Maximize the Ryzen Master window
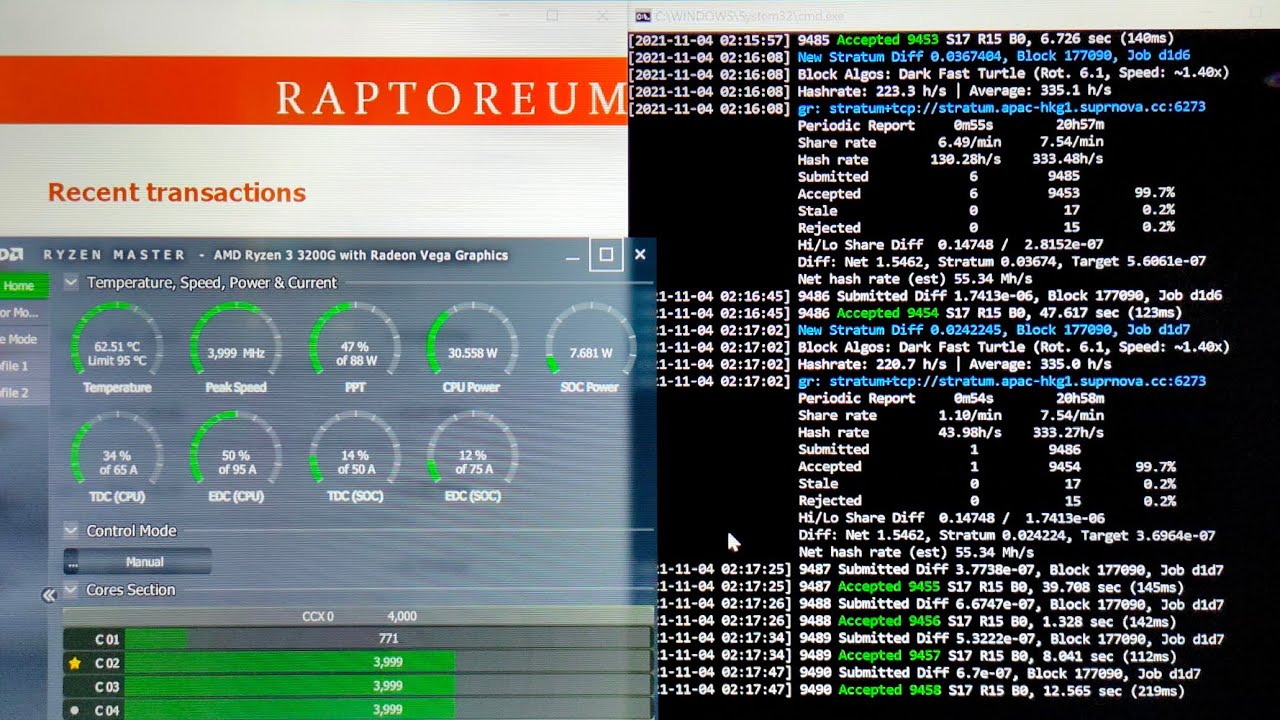This screenshot has width=1280, height=720. click(x=606, y=255)
